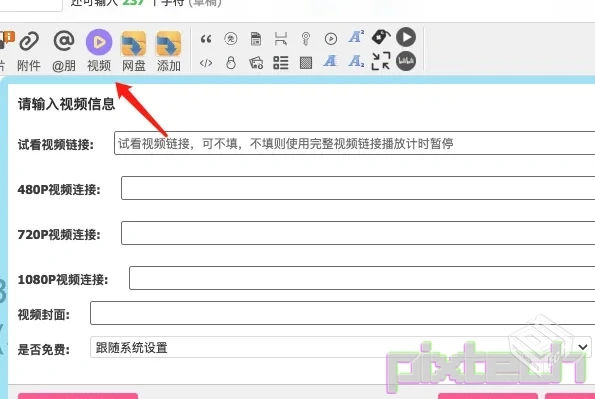Click the 试看视频链接 input field
Image resolution: width=595 pixels, height=399 pixels.
[354, 143]
